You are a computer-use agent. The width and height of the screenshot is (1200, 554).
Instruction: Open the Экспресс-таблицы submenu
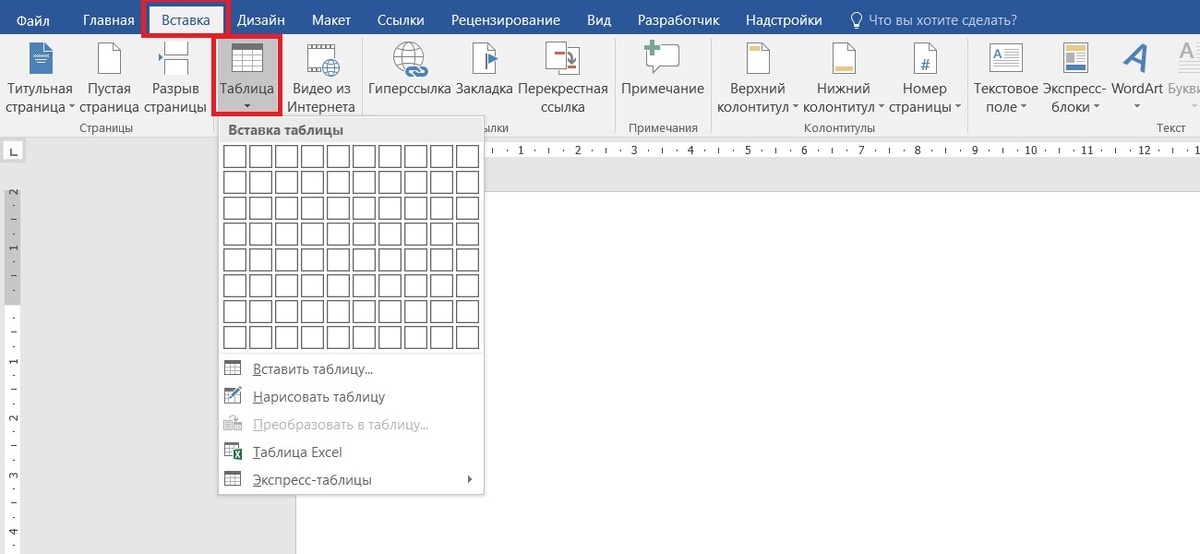pos(351,480)
